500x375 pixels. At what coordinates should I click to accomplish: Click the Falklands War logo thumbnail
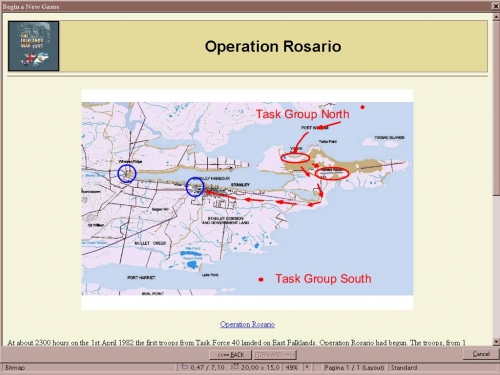click(34, 46)
